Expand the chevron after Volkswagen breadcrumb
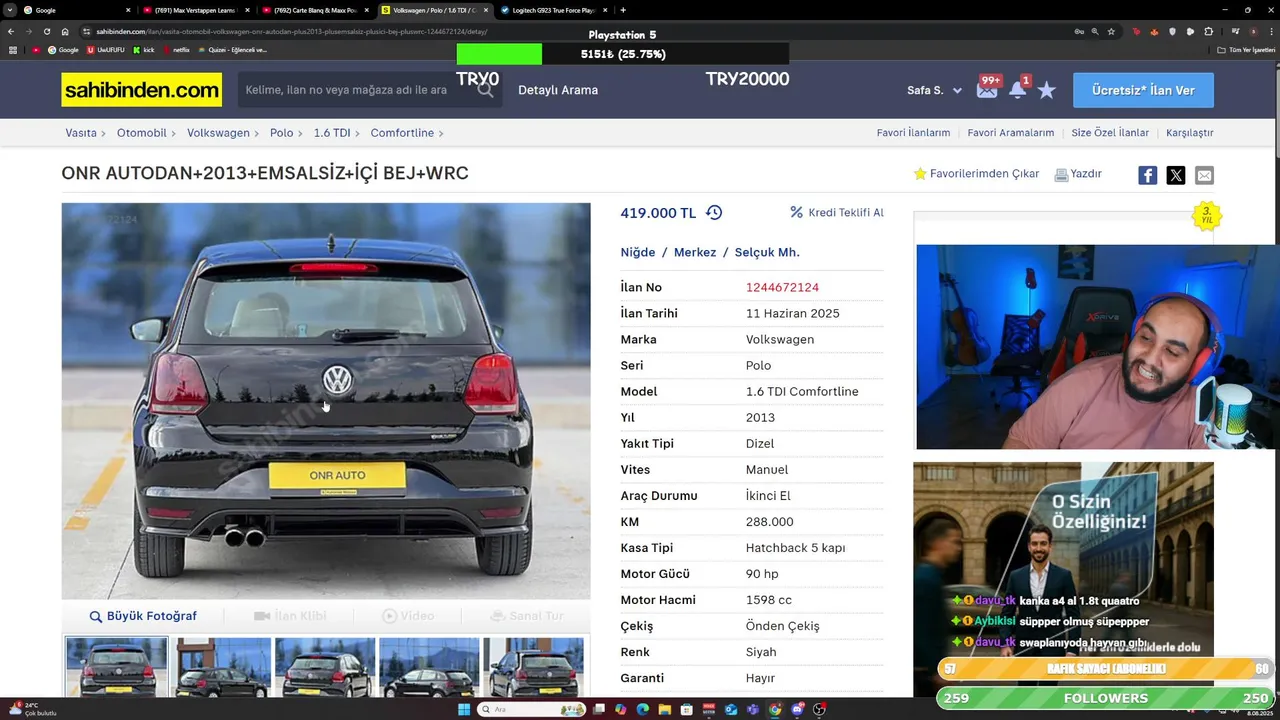Image resolution: width=1280 pixels, height=720 pixels. (256, 133)
